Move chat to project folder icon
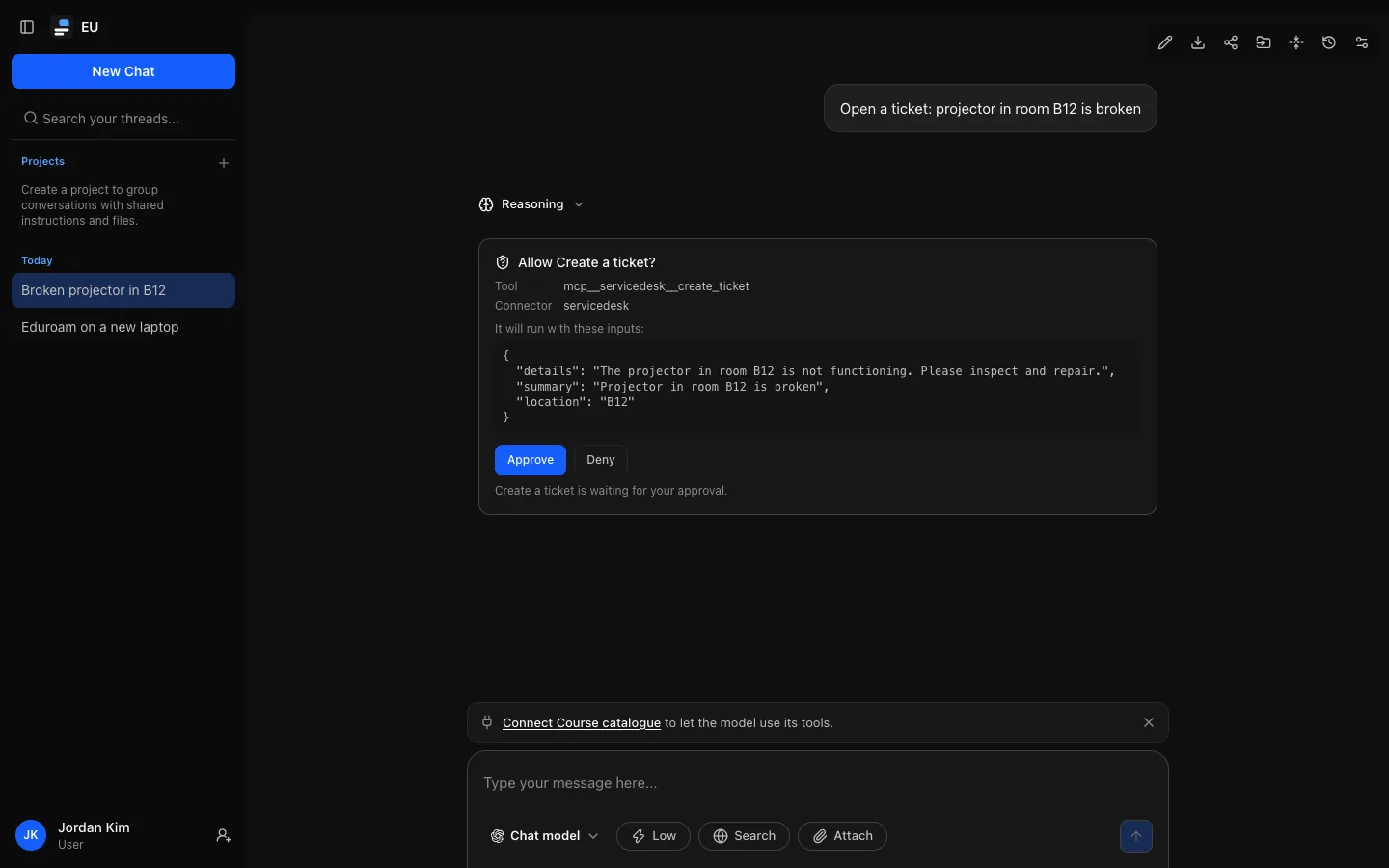The width and height of the screenshot is (1389, 868). [1264, 42]
